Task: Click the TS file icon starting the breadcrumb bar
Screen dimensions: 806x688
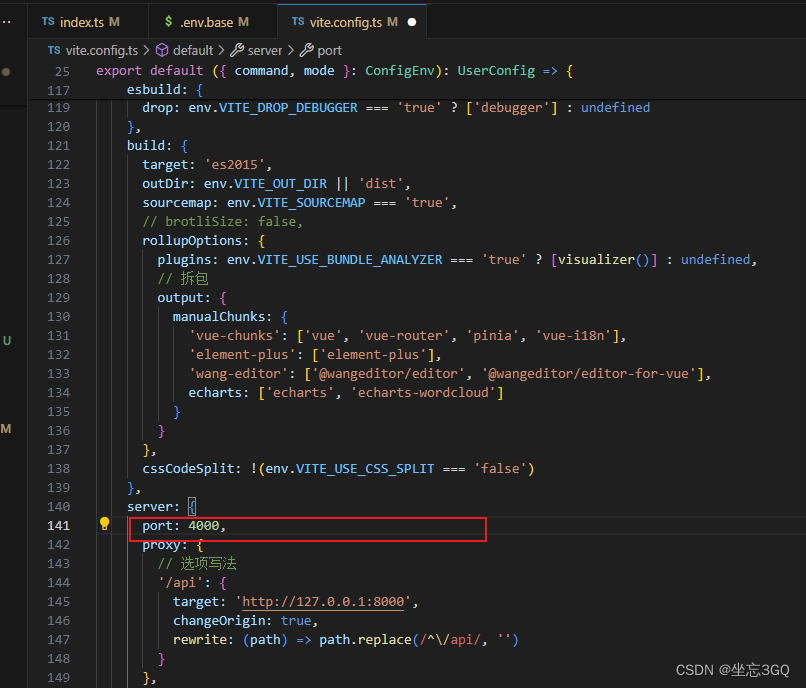Action: click(x=53, y=49)
